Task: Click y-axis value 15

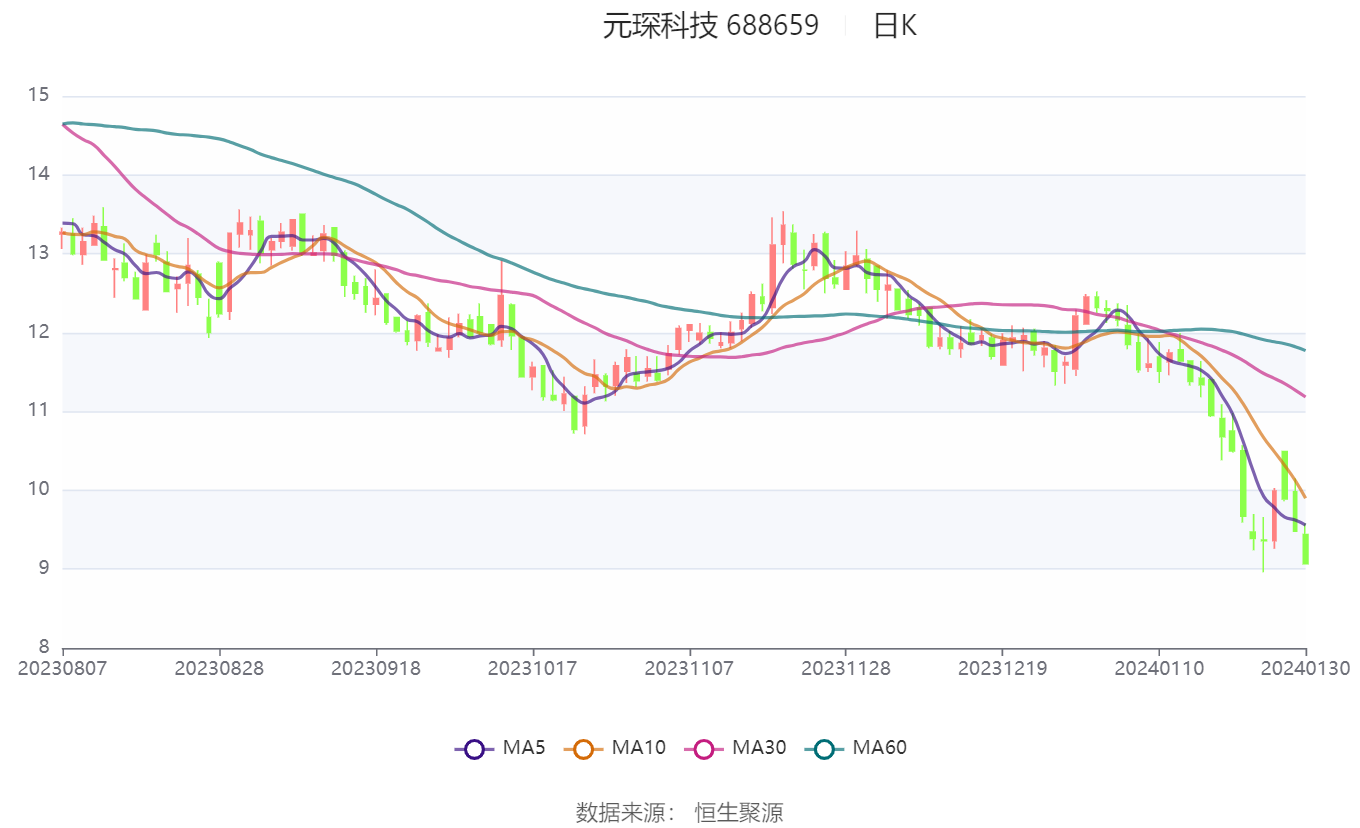Action: click(x=39, y=96)
